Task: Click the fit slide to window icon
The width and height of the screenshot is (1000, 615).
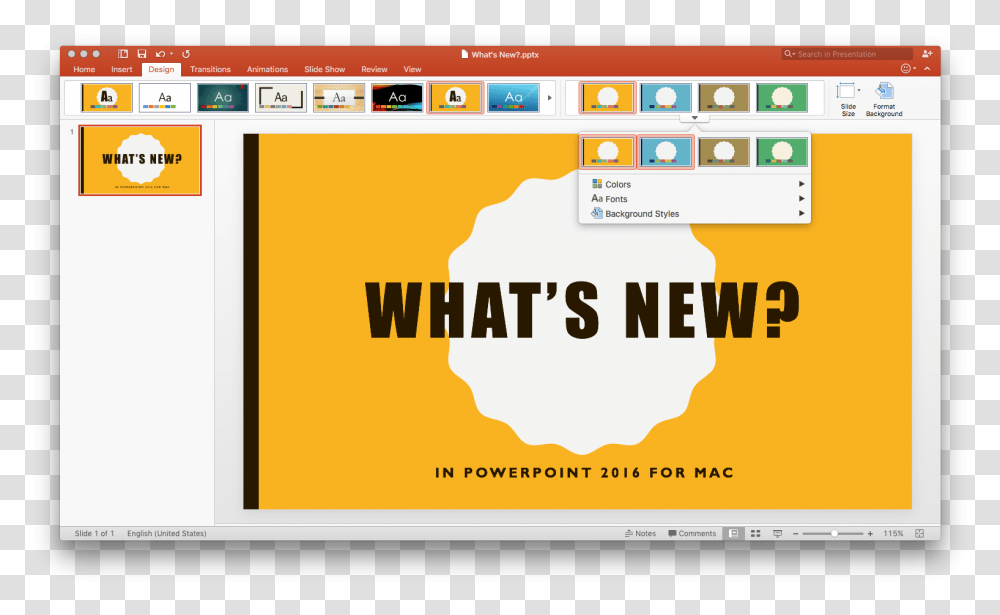Action: (x=920, y=533)
